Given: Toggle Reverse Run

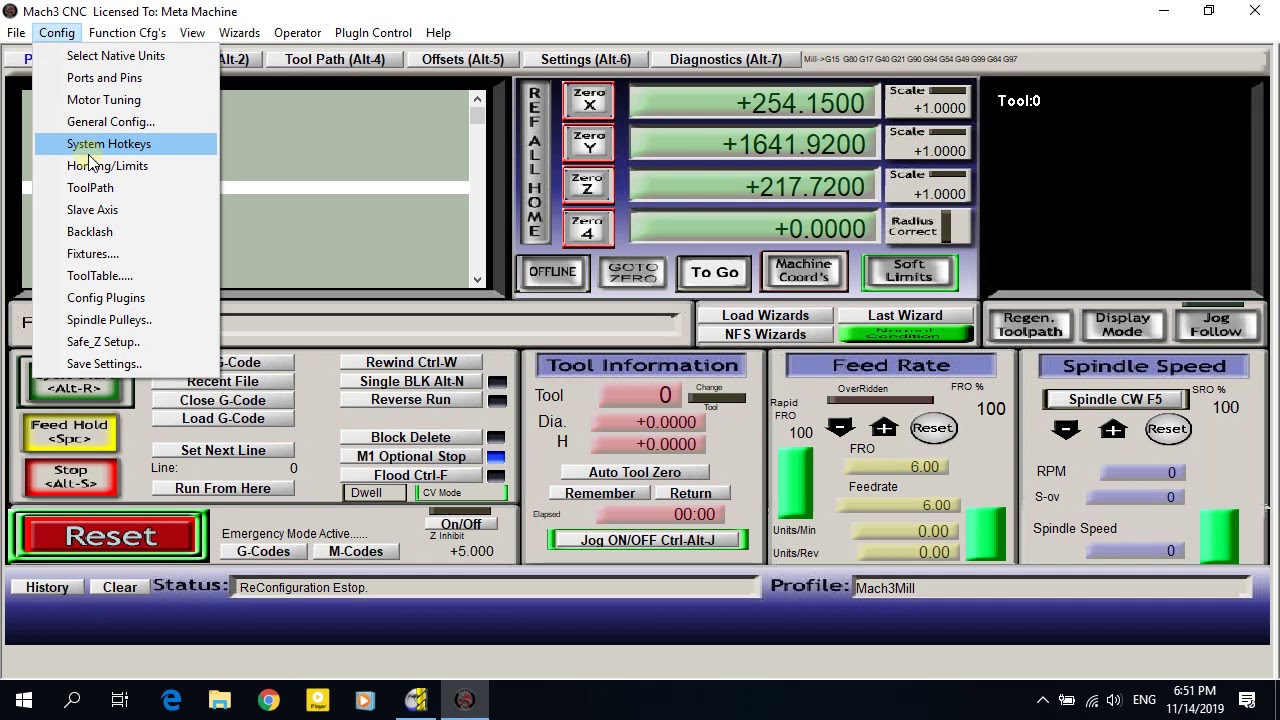Looking at the screenshot, I should [x=411, y=399].
